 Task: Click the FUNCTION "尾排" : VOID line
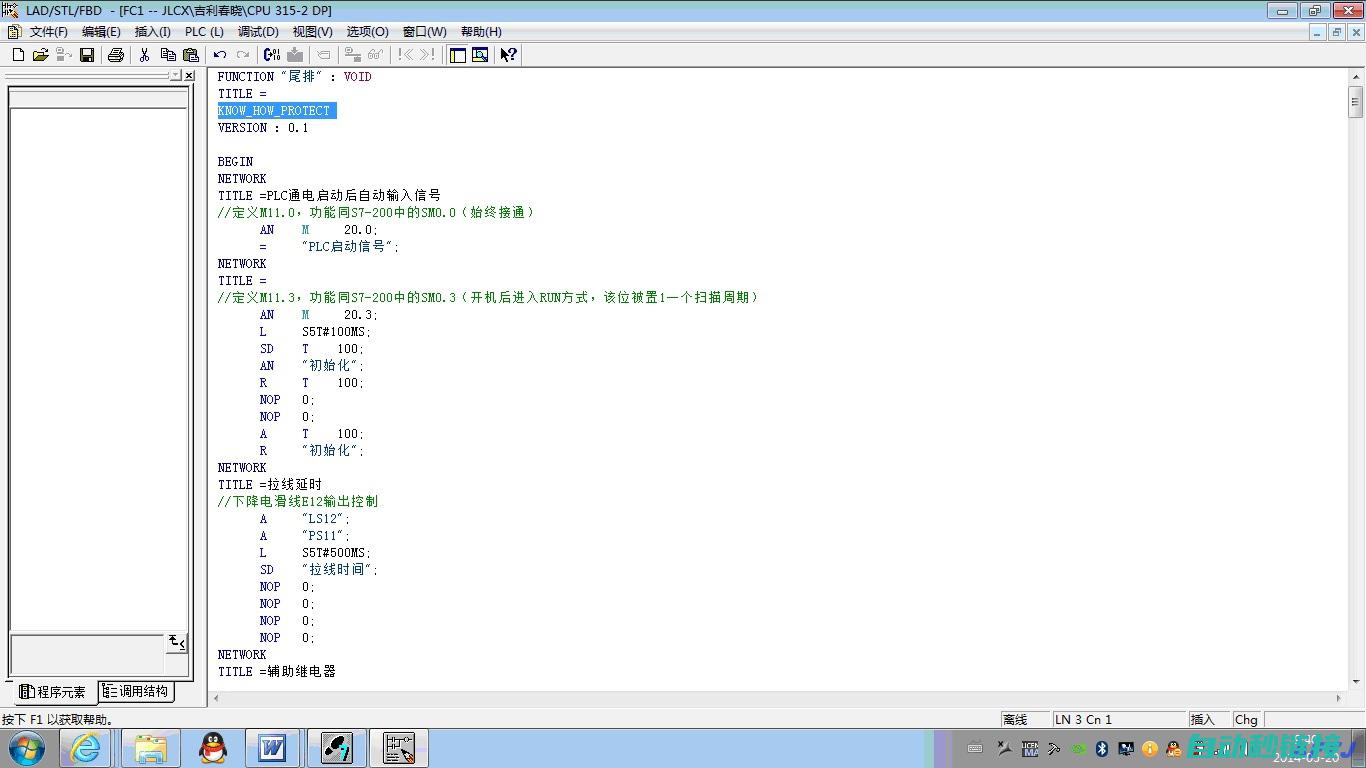[x=294, y=77]
